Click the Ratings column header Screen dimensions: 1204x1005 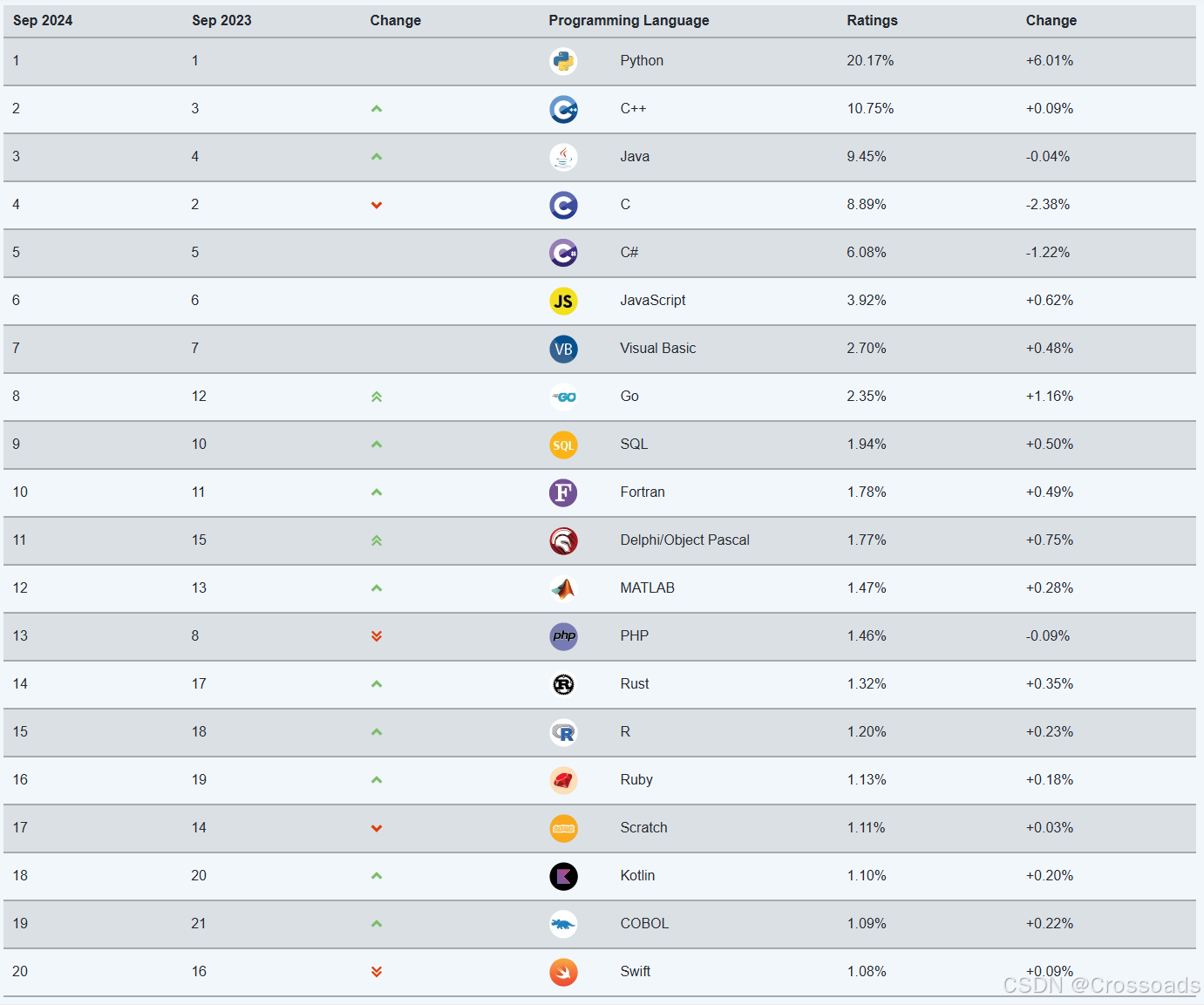coord(872,20)
